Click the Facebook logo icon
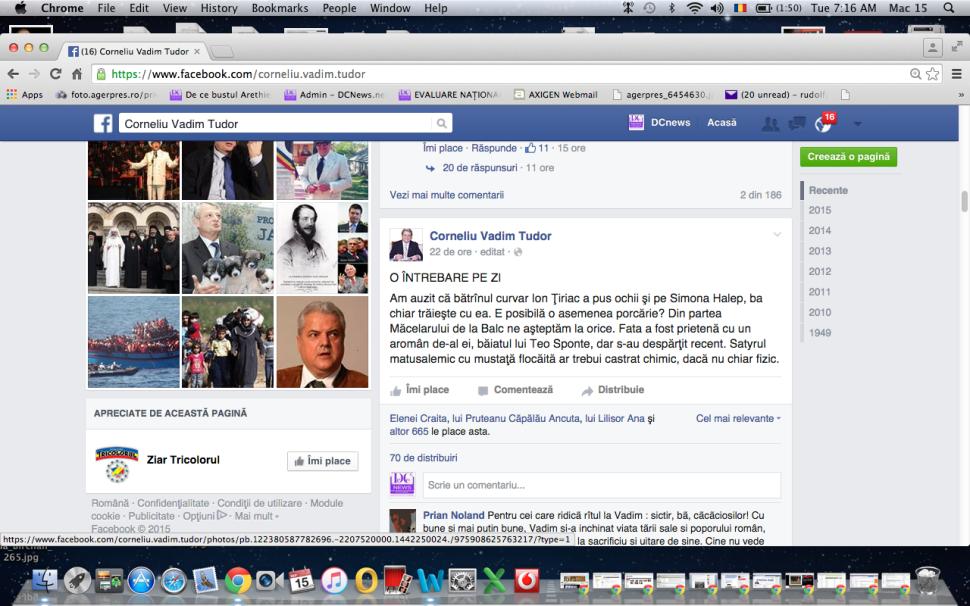 [x=102, y=123]
